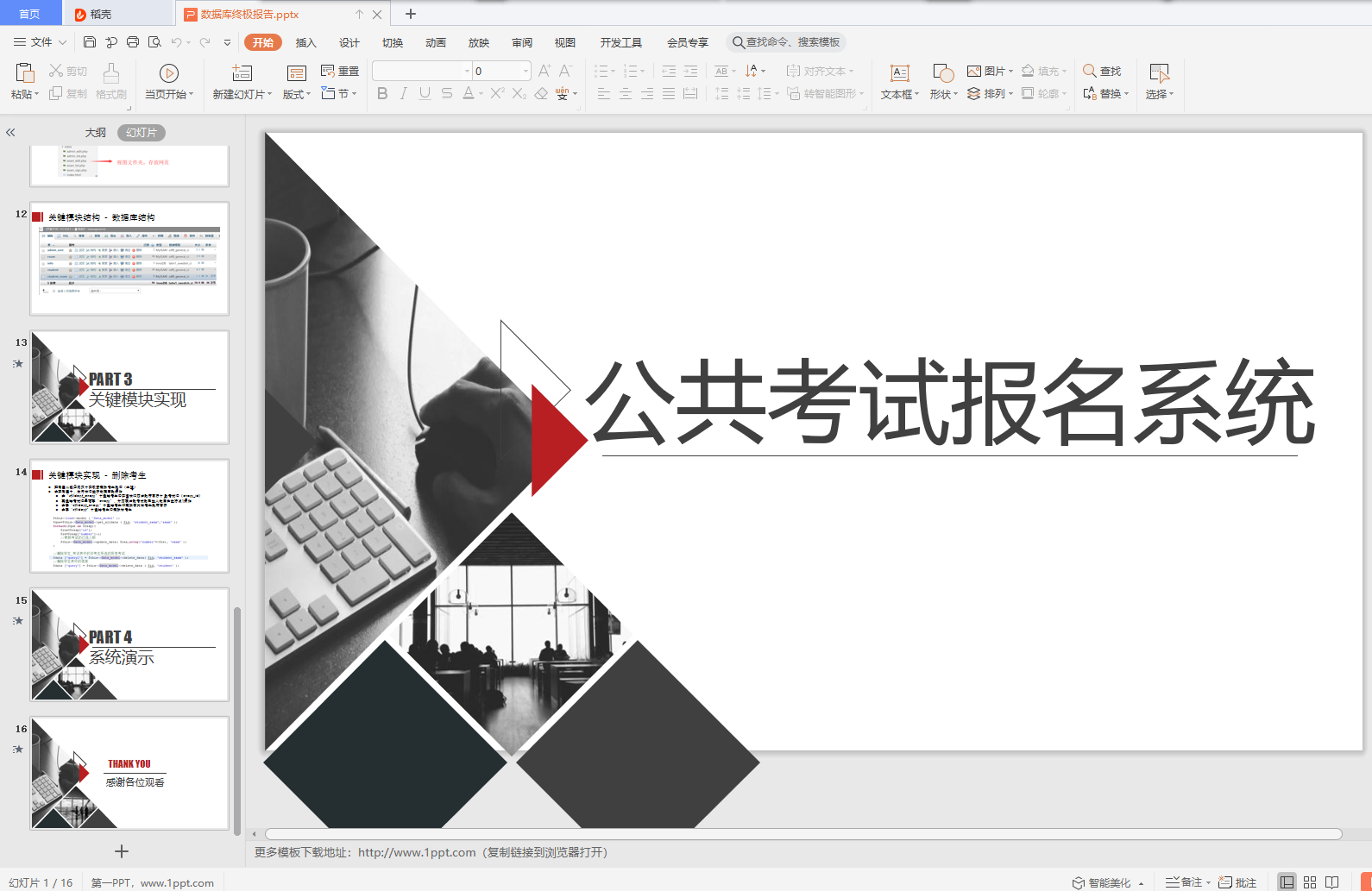Click the Subscript X₂ icon

[519, 93]
